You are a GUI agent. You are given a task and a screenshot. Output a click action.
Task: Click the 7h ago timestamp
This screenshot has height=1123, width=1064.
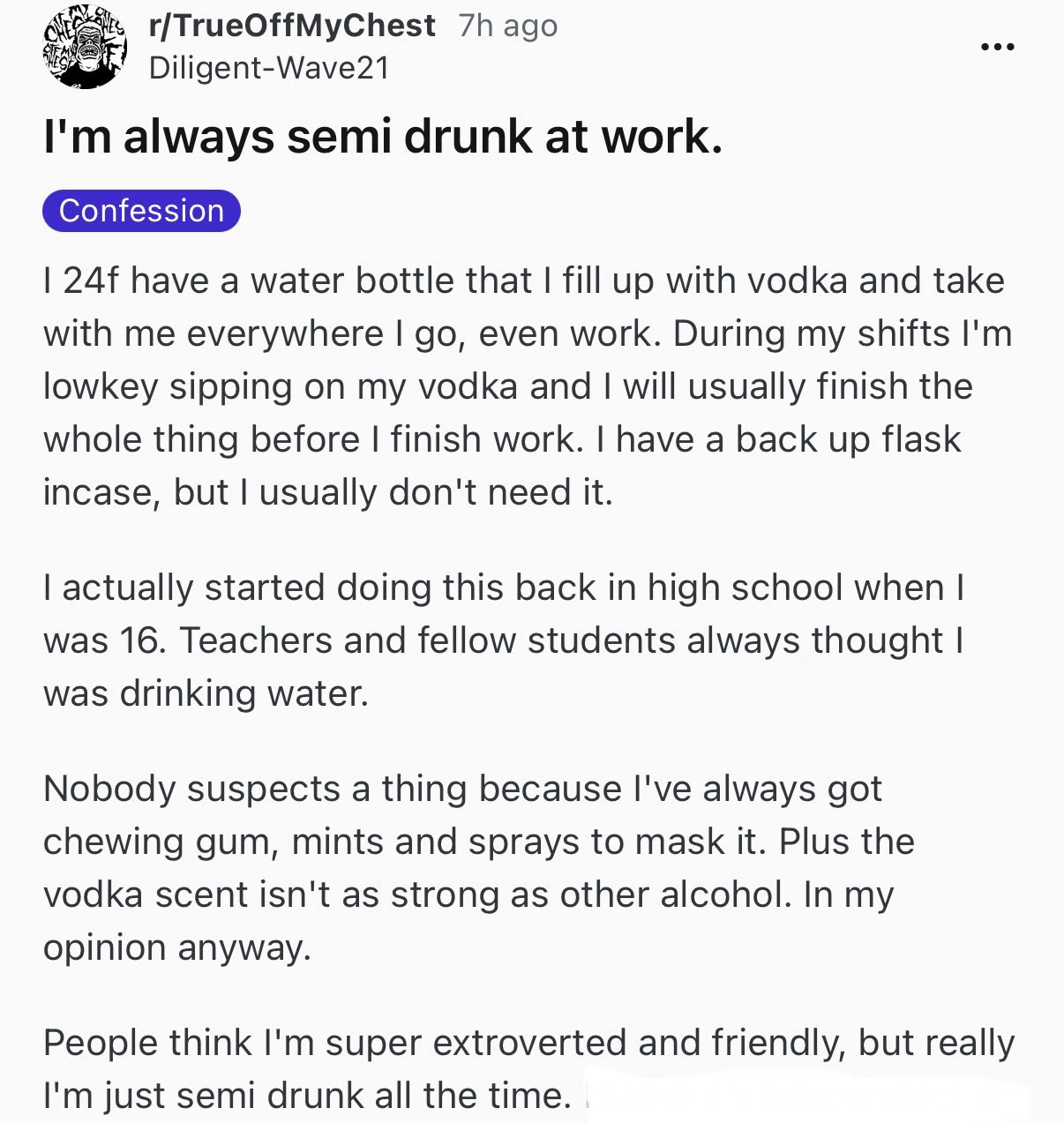508,26
